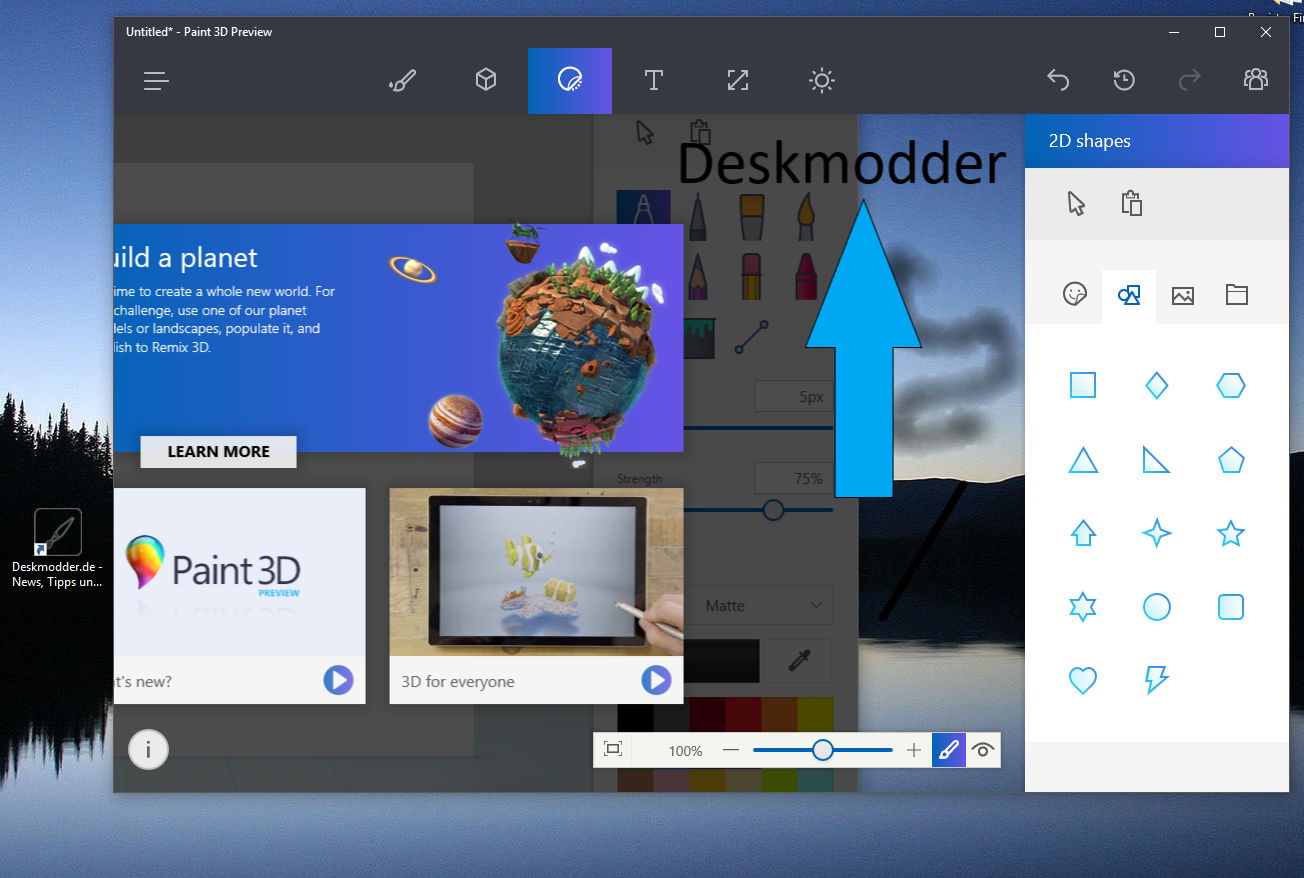Image resolution: width=1304 pixels, height=878 pixels.
Task: Insert the right triangle shape
Action: pos(1157,460)
